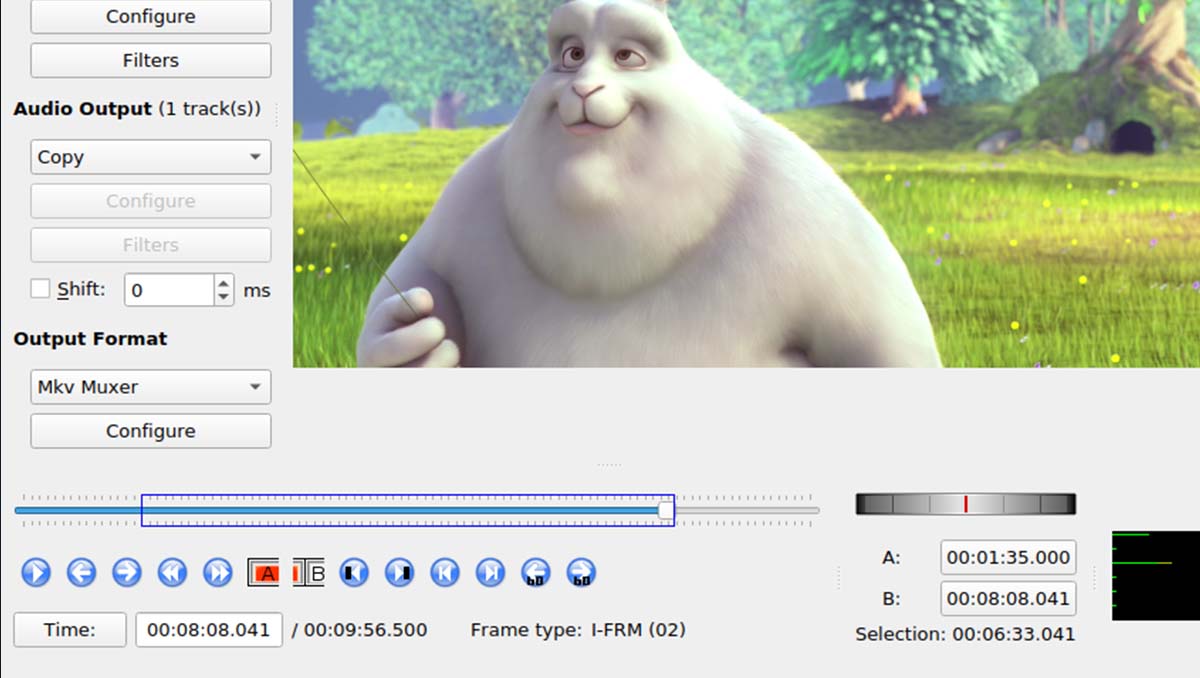The height and width of the screenshot is (678, 1200).
Task: Click marker A time button 00:01:35.000
Action: click(x=1008, y=557)
